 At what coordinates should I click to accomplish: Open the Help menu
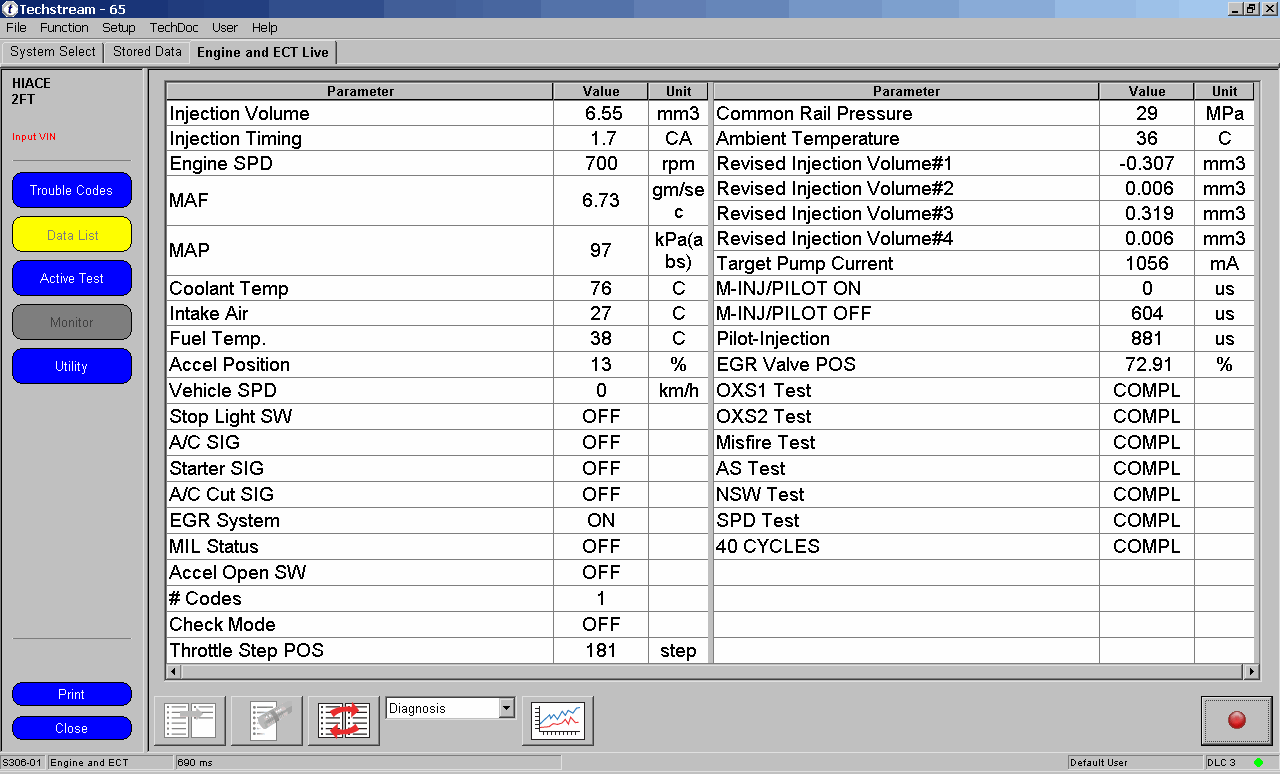[265, 28]
